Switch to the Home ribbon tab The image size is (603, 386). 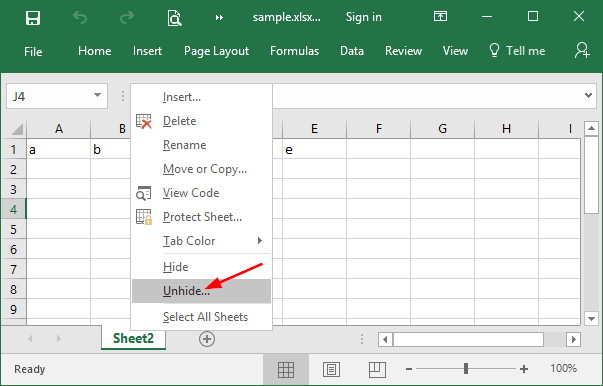coord(95,51)
